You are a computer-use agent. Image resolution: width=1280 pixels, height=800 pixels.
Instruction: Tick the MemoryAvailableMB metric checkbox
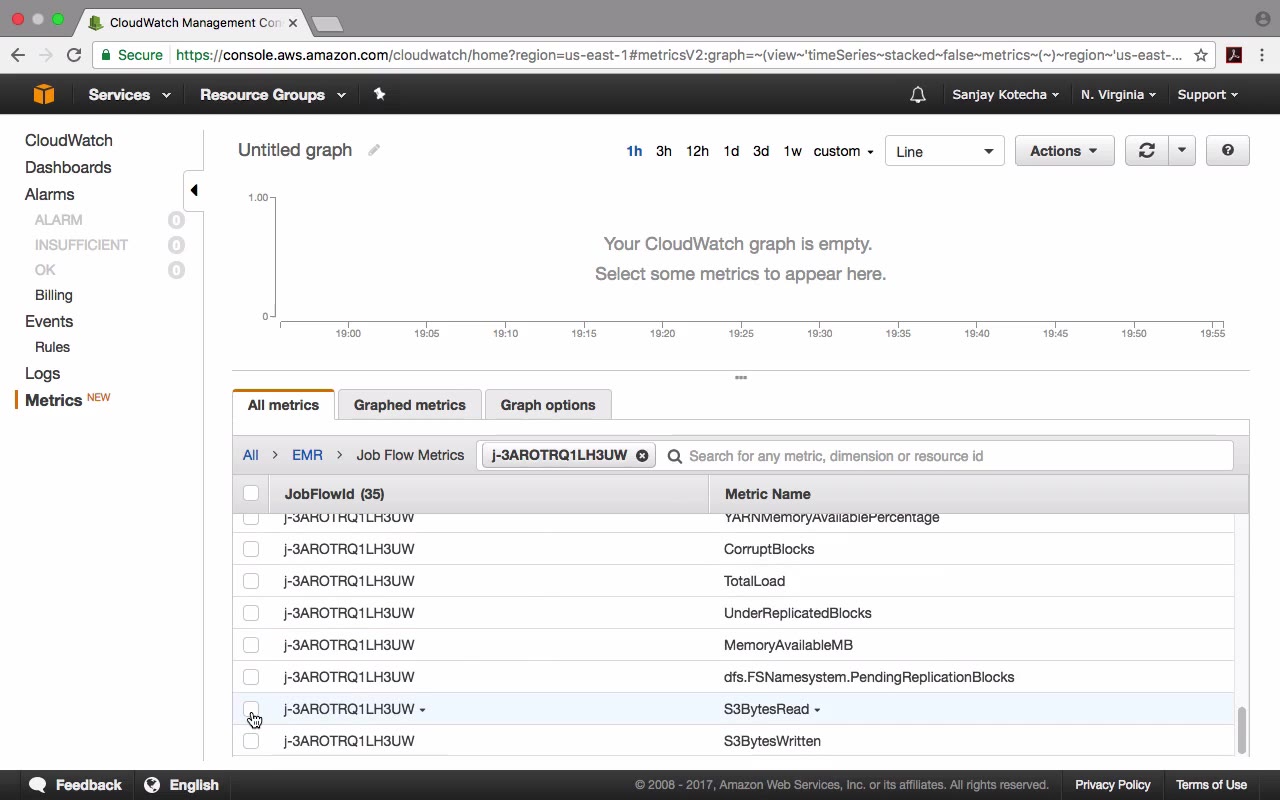point(251,645)
